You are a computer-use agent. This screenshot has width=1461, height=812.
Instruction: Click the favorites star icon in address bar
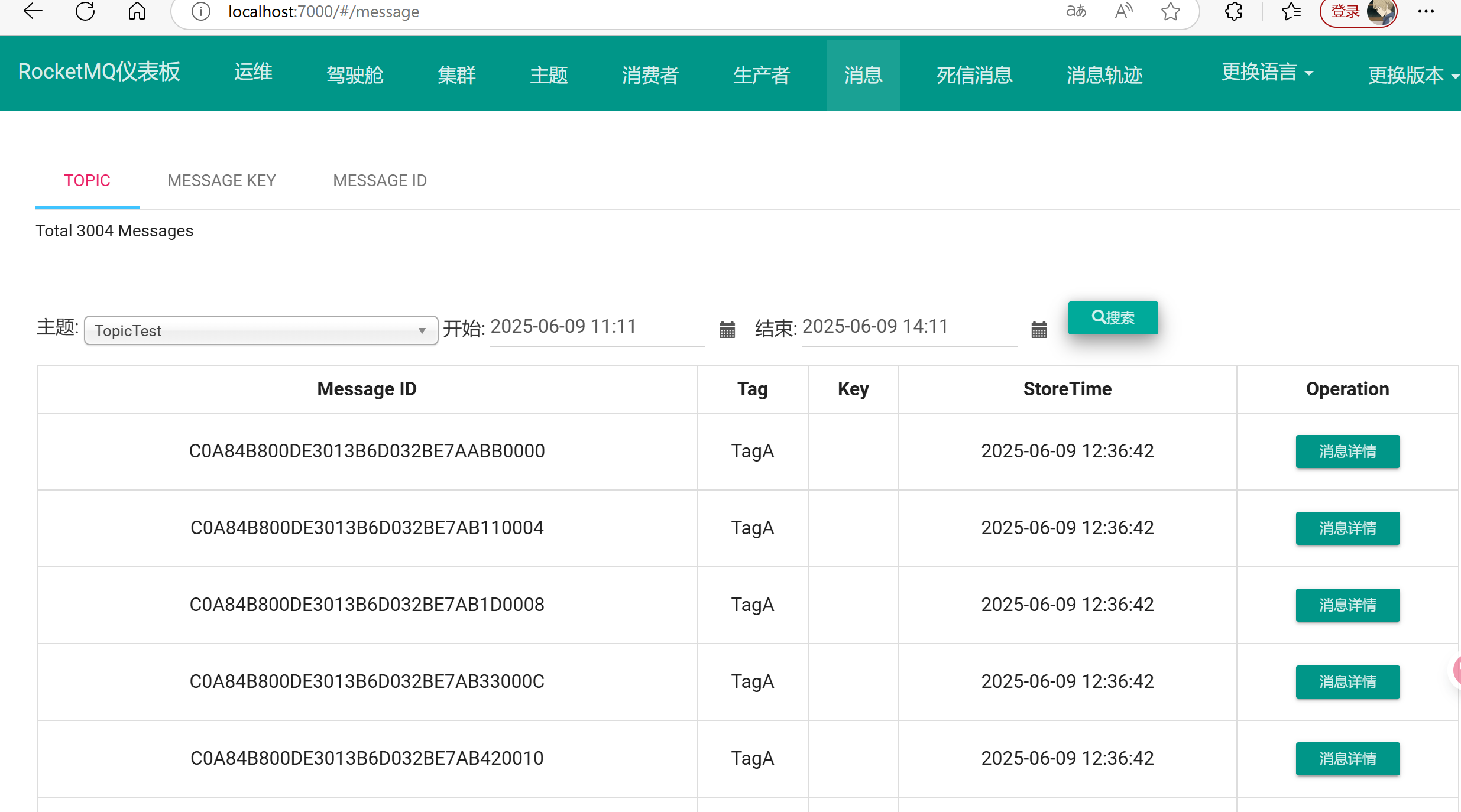click(x=1171, y=11)
